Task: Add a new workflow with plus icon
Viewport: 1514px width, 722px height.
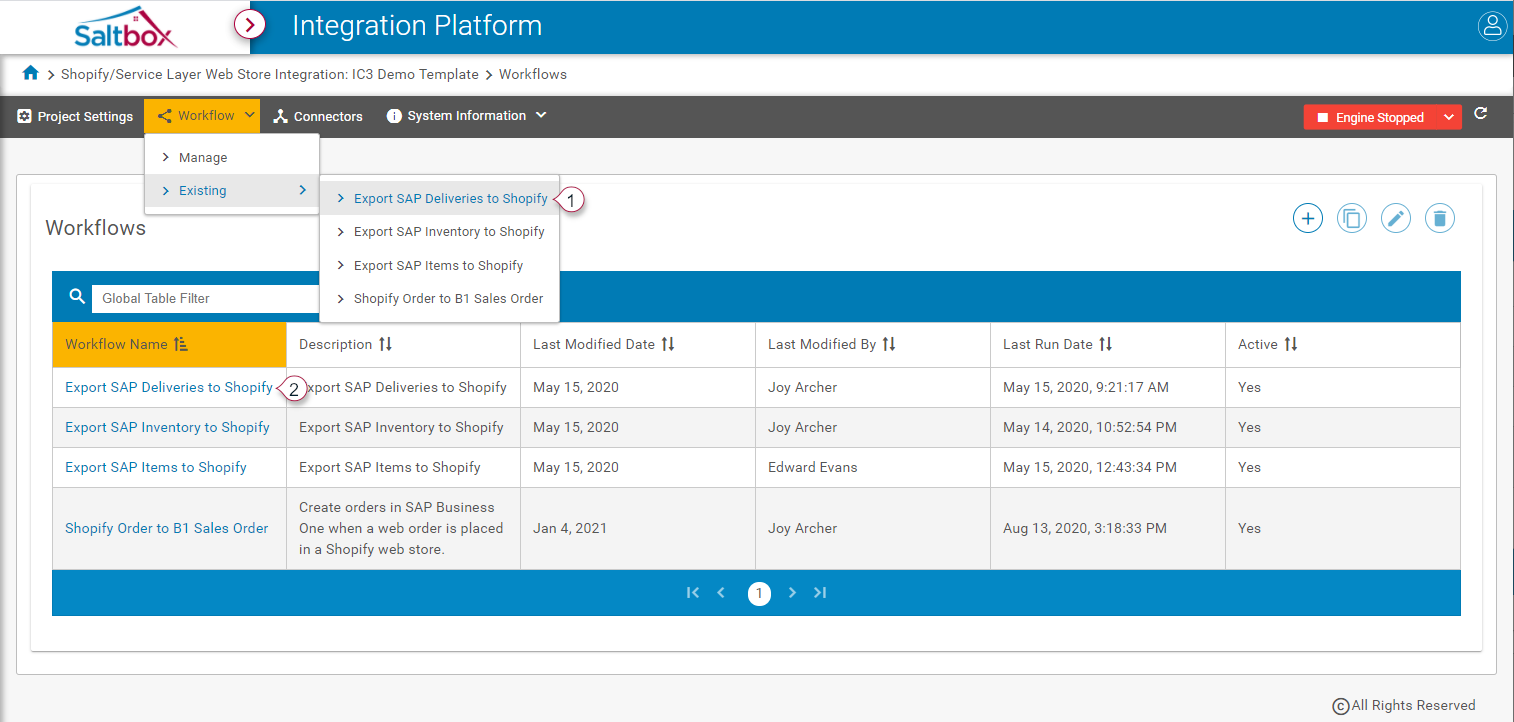Action: 1308,218
